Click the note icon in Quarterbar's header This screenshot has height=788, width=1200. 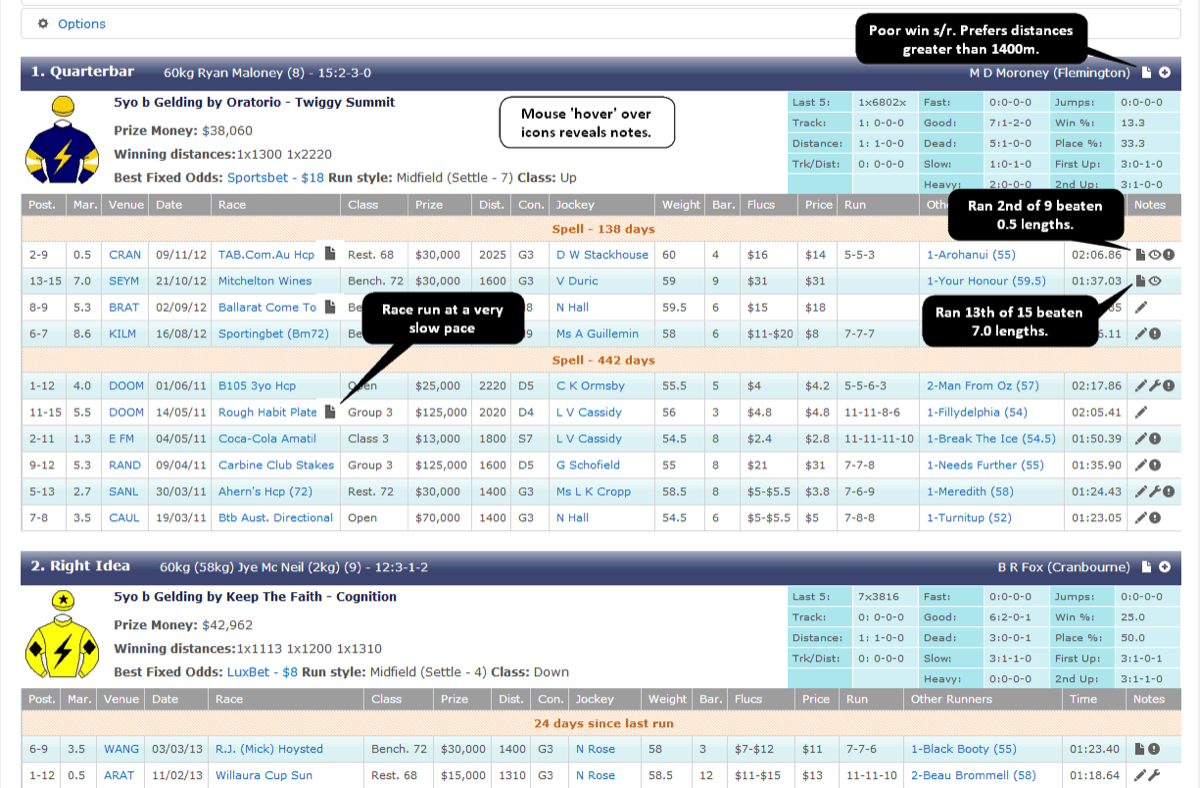[x=1147, y=72]
